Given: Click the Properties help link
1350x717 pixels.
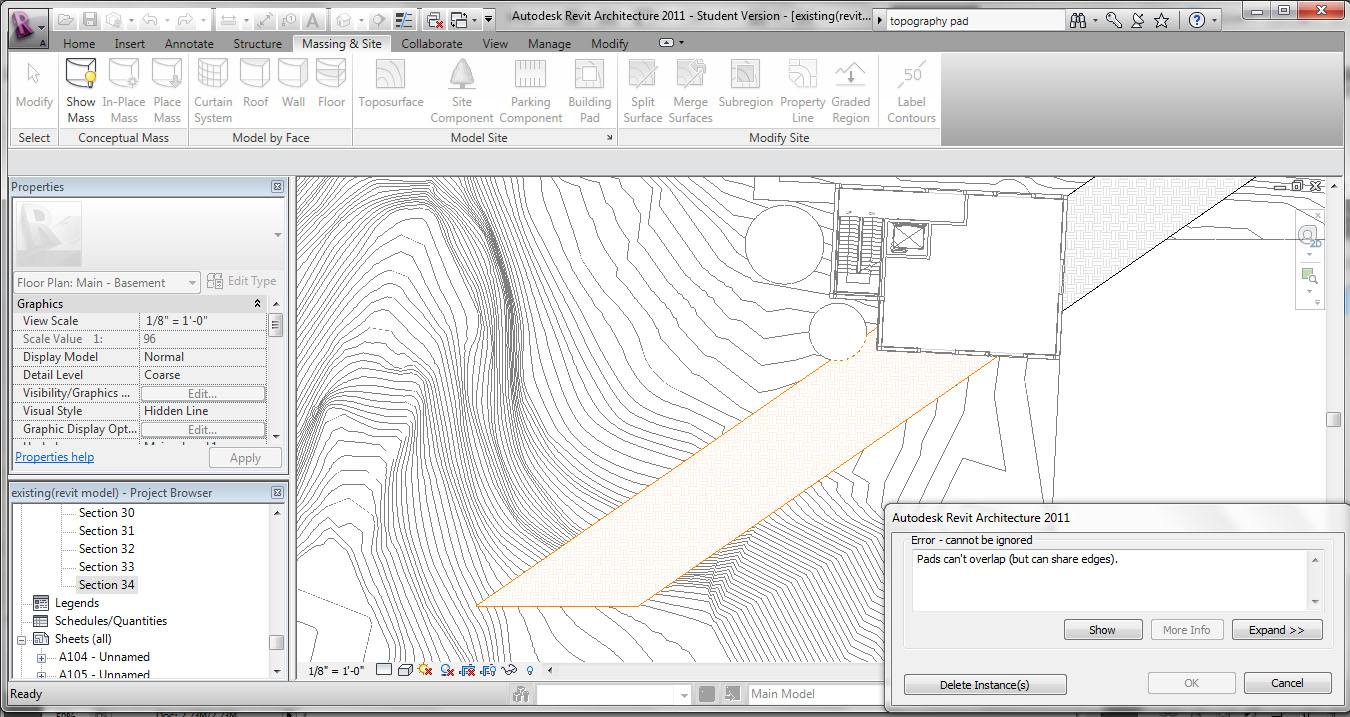Looking at the screenshot, I should pyautogui.click(x=54, y=457).
